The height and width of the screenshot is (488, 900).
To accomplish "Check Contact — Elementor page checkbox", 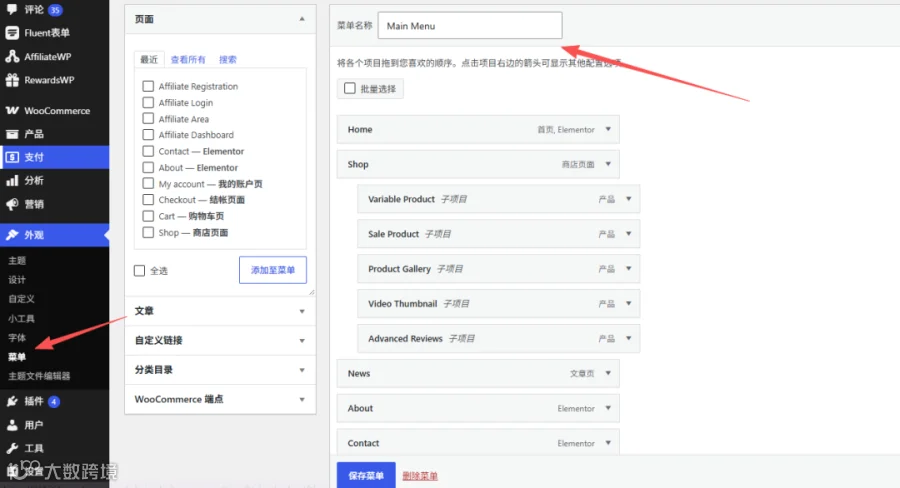I will point(148,151).
